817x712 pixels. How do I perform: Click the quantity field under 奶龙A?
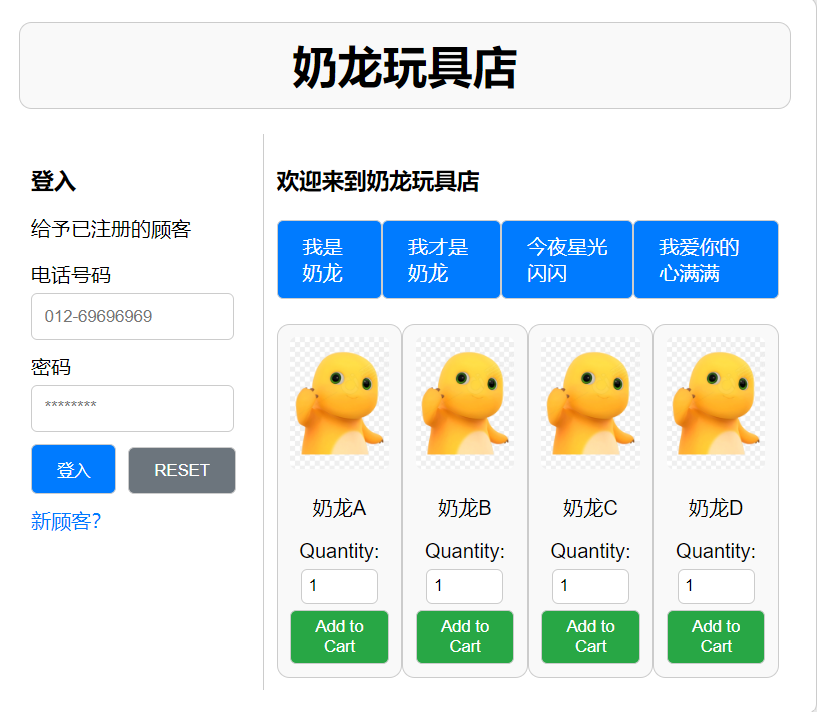[x=339, y=586]
